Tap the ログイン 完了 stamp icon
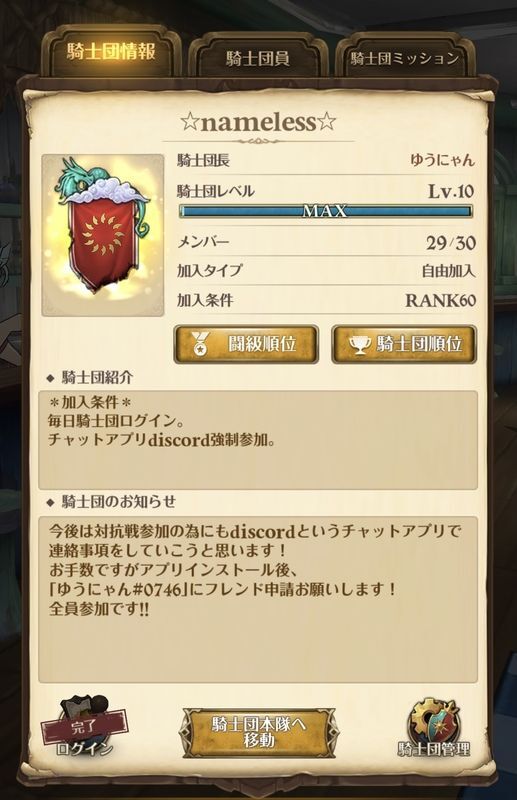517x800 pixels. (x=85, y=726)
